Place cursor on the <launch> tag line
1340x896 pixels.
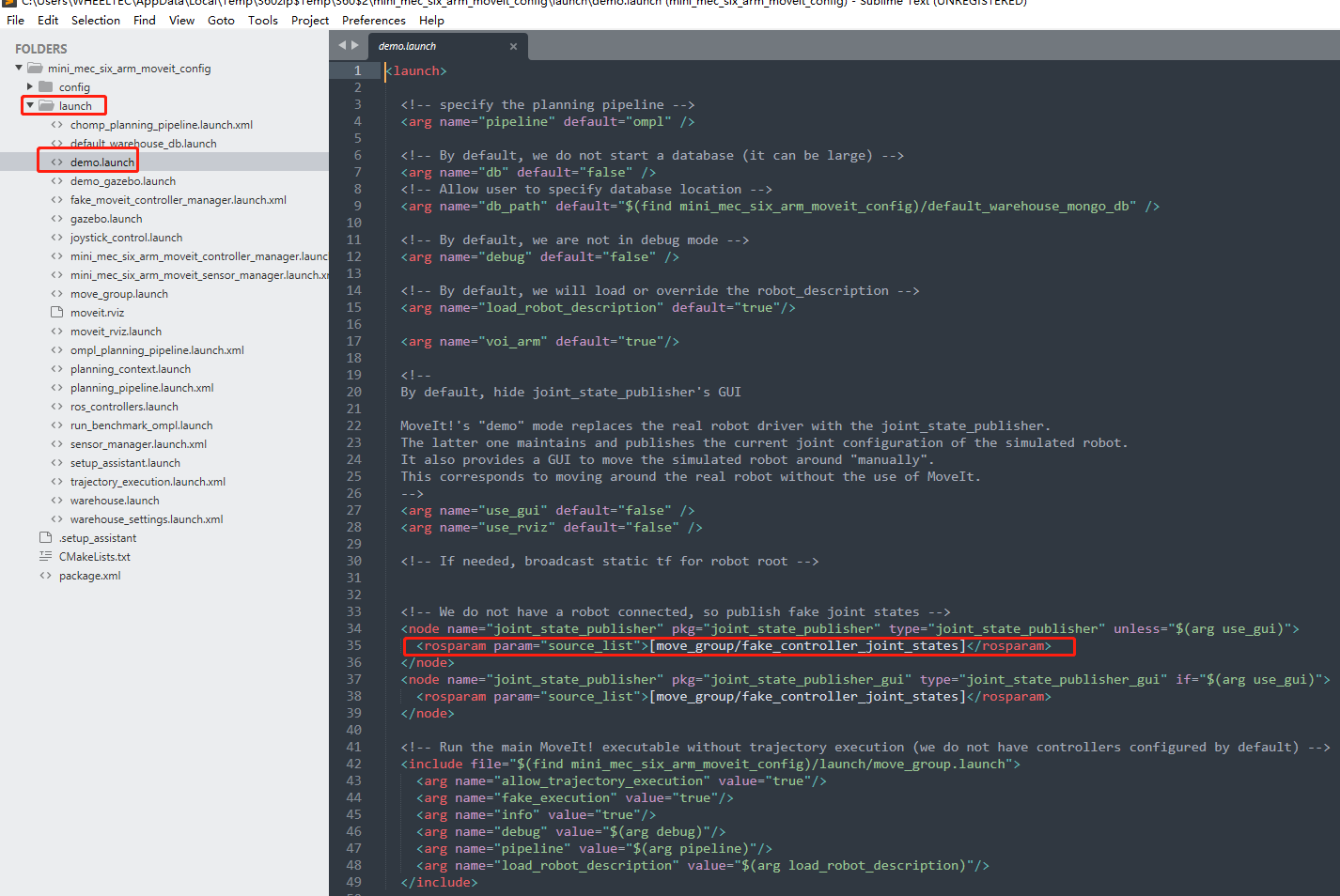coord(416,70)
